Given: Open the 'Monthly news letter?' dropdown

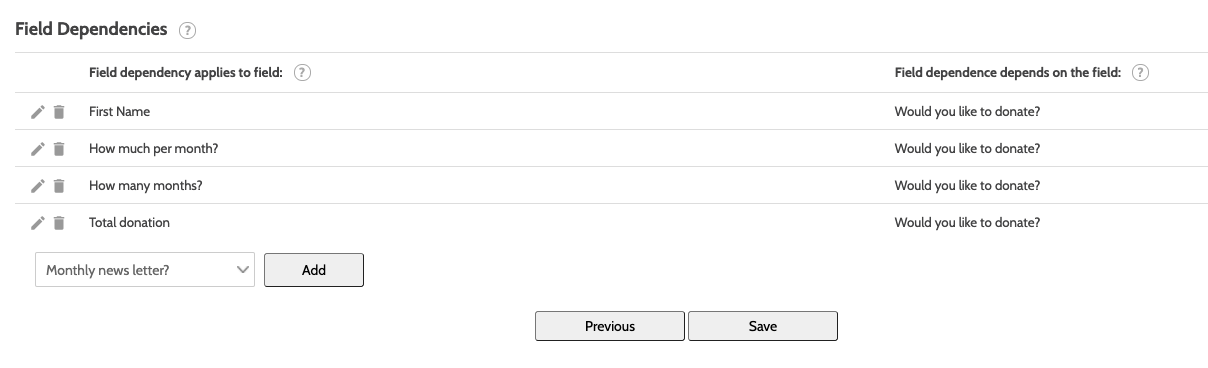Looking at the screenshot, I should point(145,270).
